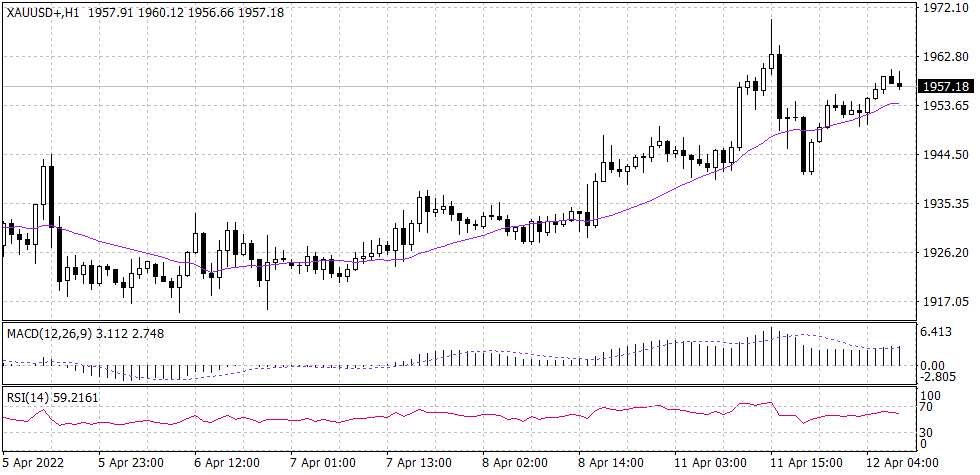Select the 11 Apr 15:00 time marker
The width and height of the screenshot is (980, 475).
pyautogui.click(x=803, y=463)
